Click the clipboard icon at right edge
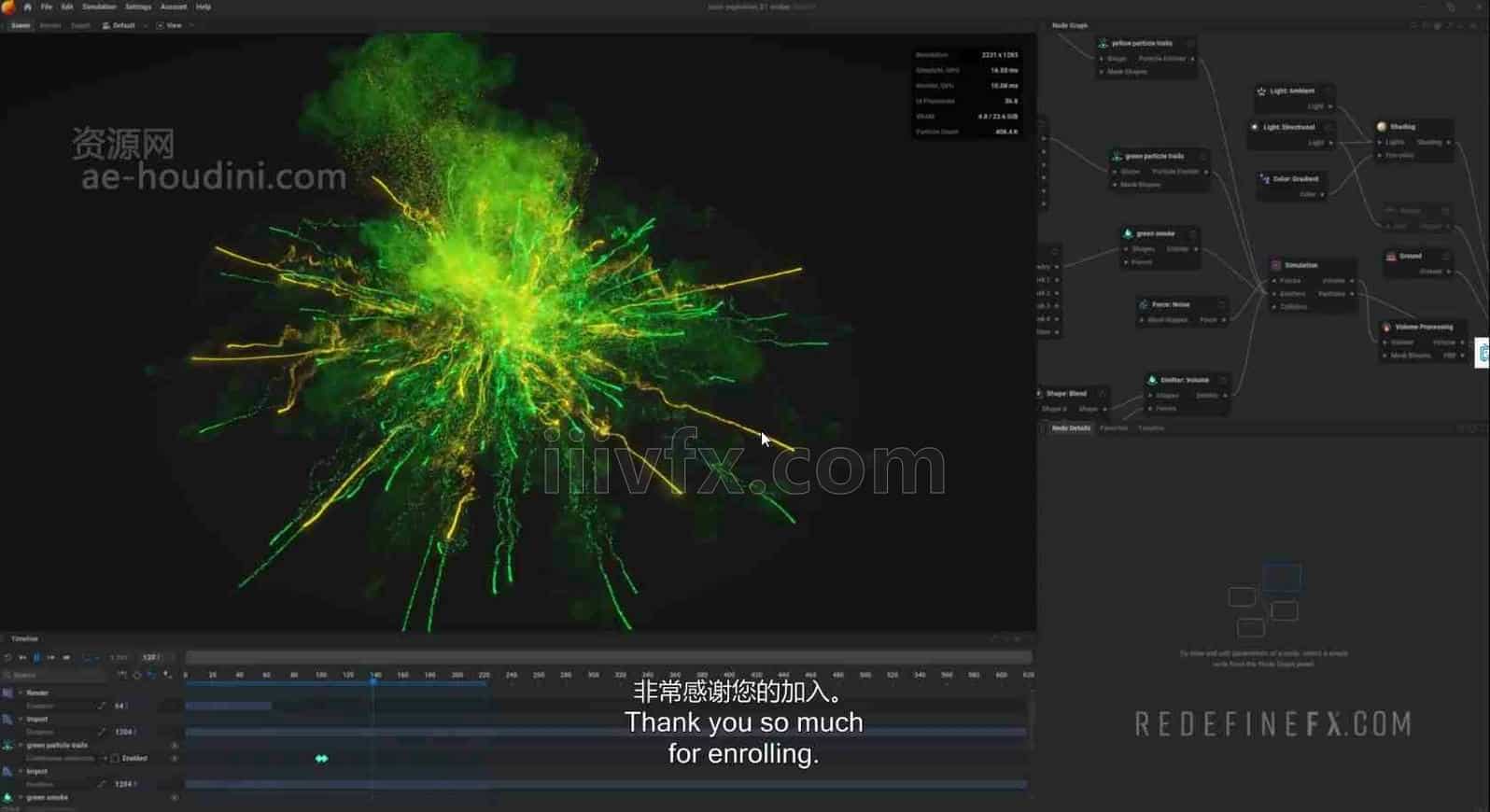The width and height of the screenshot is (1490, 812). 1483,354
